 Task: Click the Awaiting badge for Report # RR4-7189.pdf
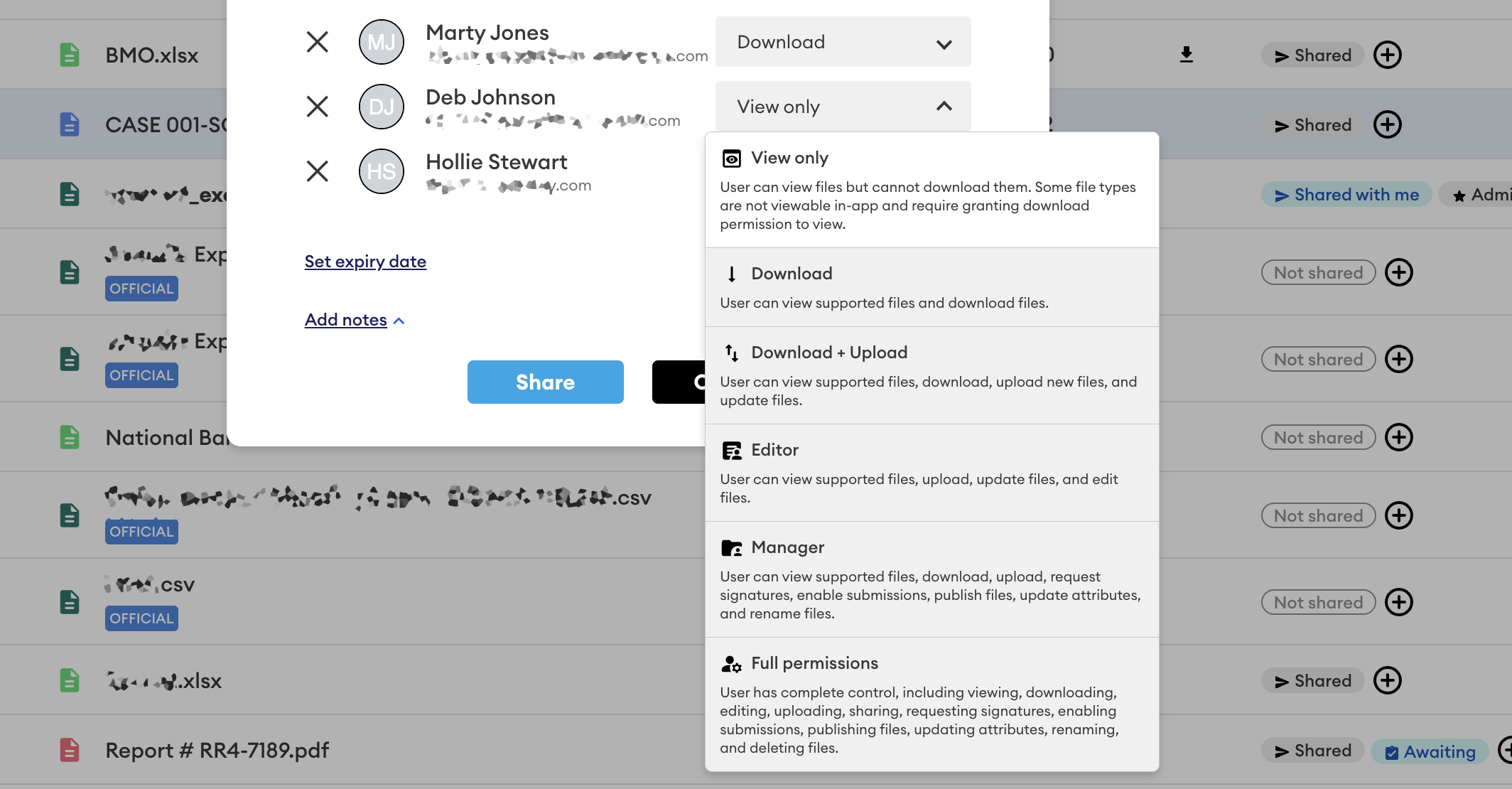click(x=1430, y=751)
